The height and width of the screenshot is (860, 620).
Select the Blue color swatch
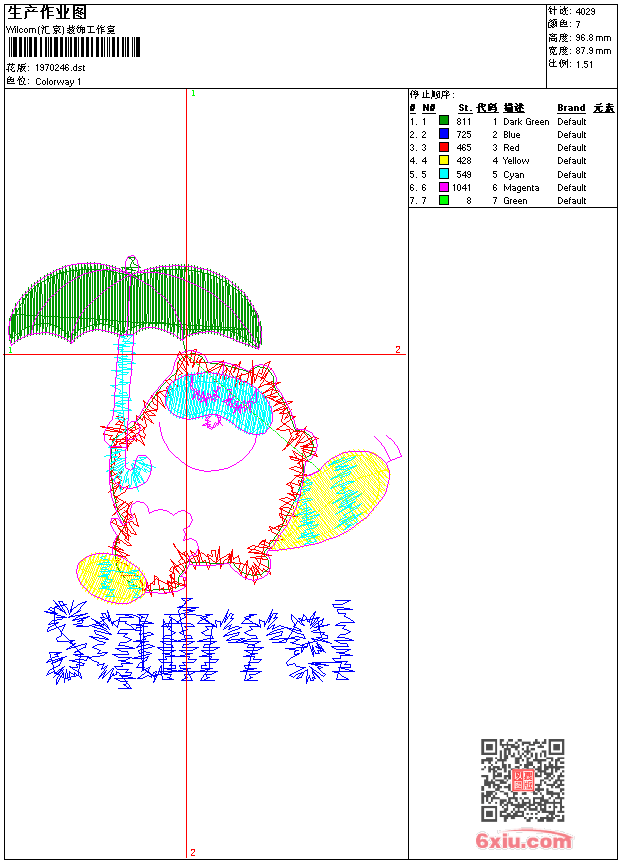tap(444, 134)
